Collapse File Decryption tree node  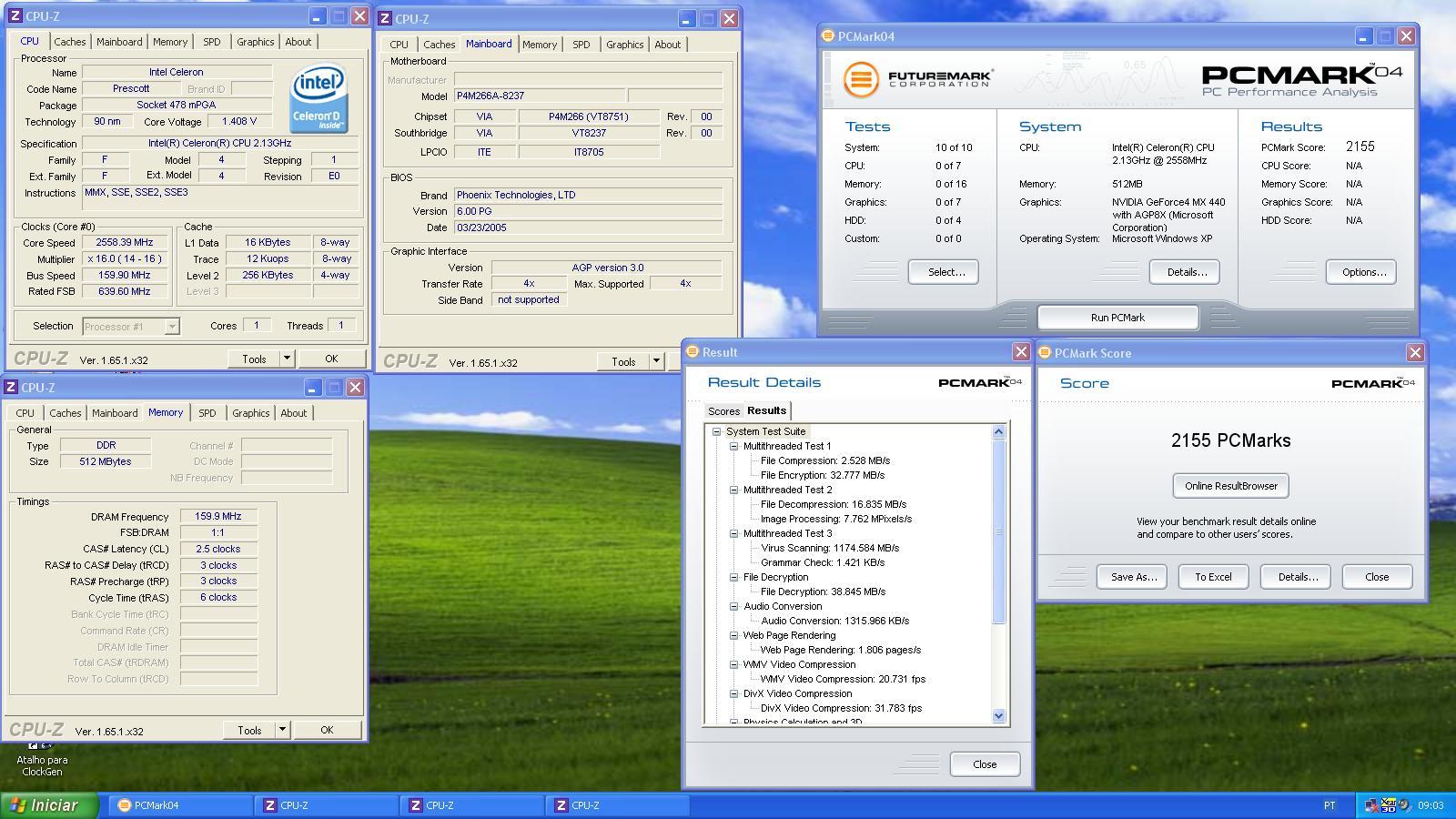point(733,577)
